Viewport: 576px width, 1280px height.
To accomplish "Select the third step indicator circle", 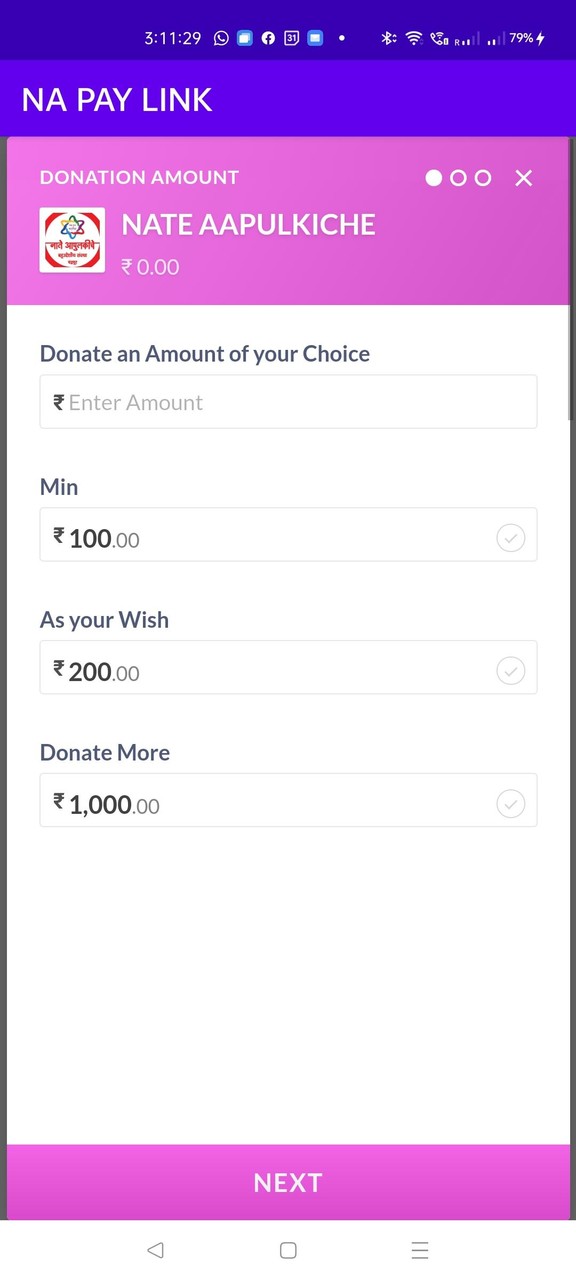I will click(x=482, y=177).
